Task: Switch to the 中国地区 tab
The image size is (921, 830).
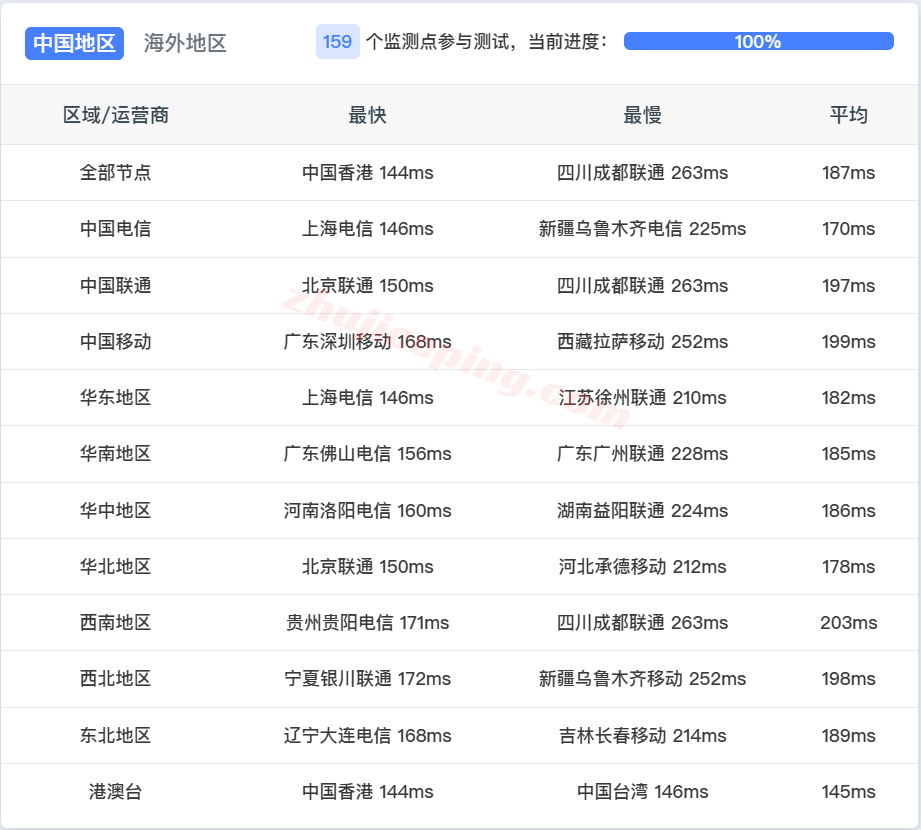Action: coord(74,43)
